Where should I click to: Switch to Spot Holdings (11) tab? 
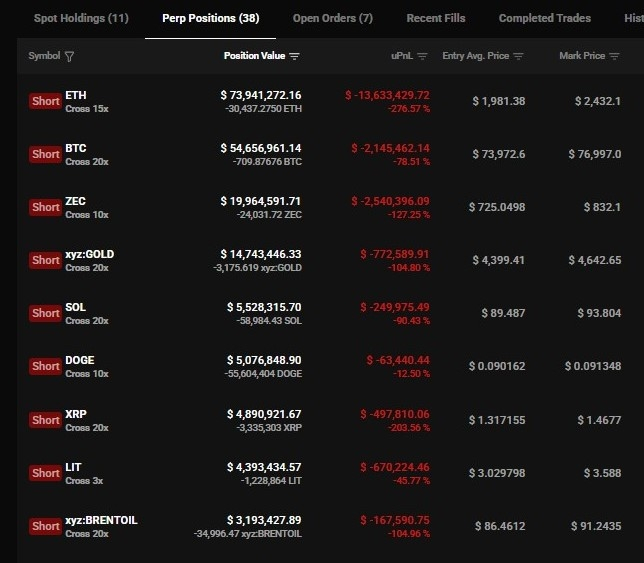(x=81, y=18)
